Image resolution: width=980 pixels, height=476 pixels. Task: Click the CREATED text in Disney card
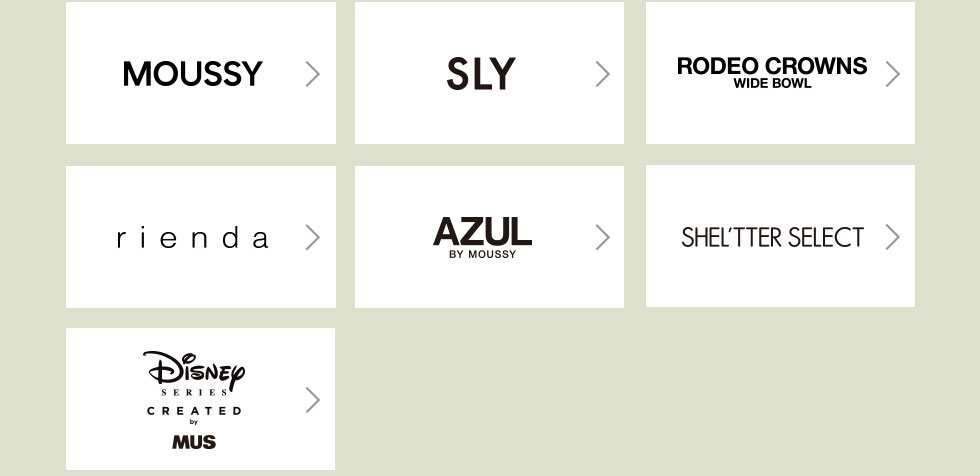[x=194, y=411]
